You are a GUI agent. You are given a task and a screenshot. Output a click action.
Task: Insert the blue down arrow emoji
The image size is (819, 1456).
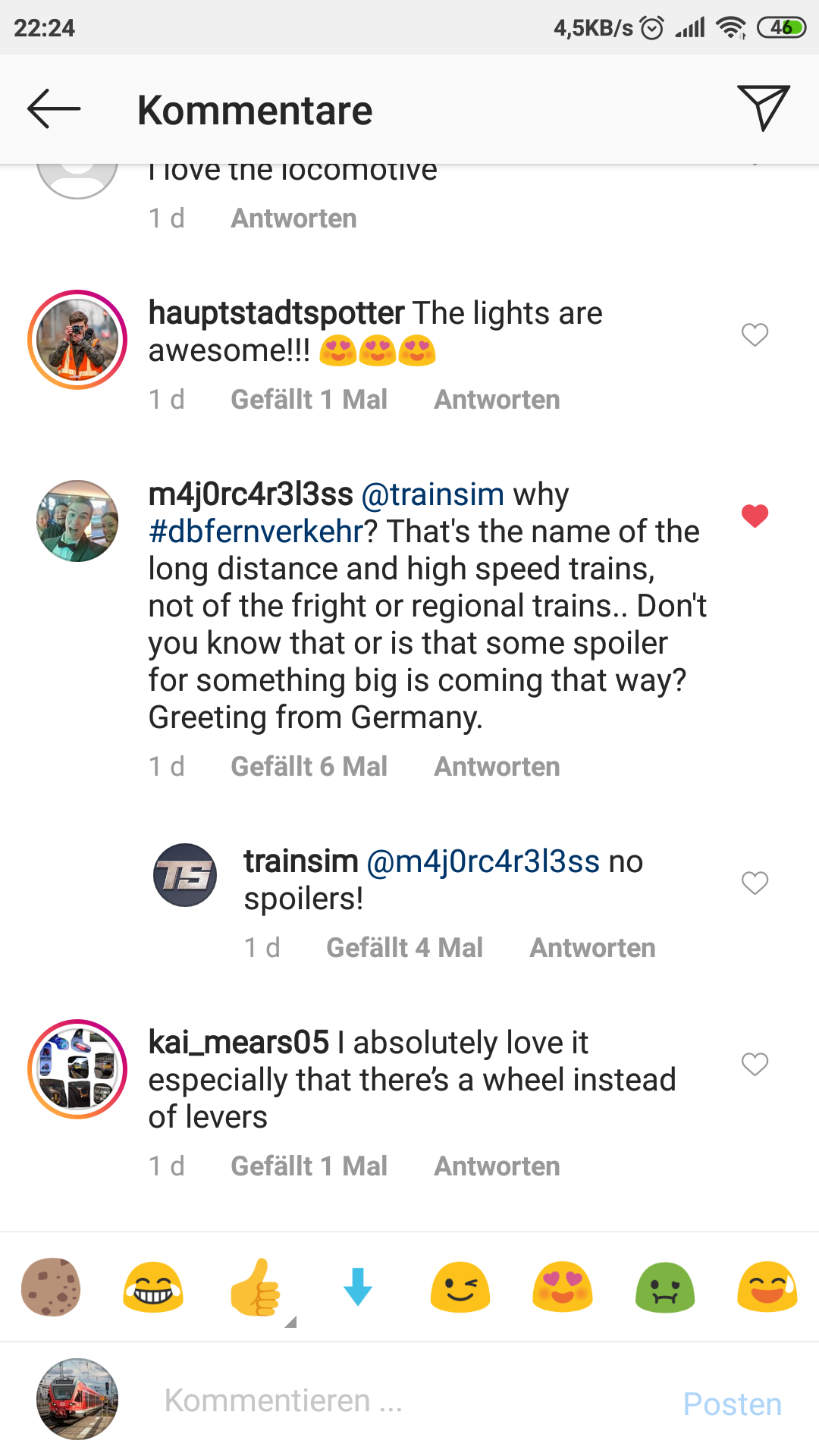coord(358,1287)
